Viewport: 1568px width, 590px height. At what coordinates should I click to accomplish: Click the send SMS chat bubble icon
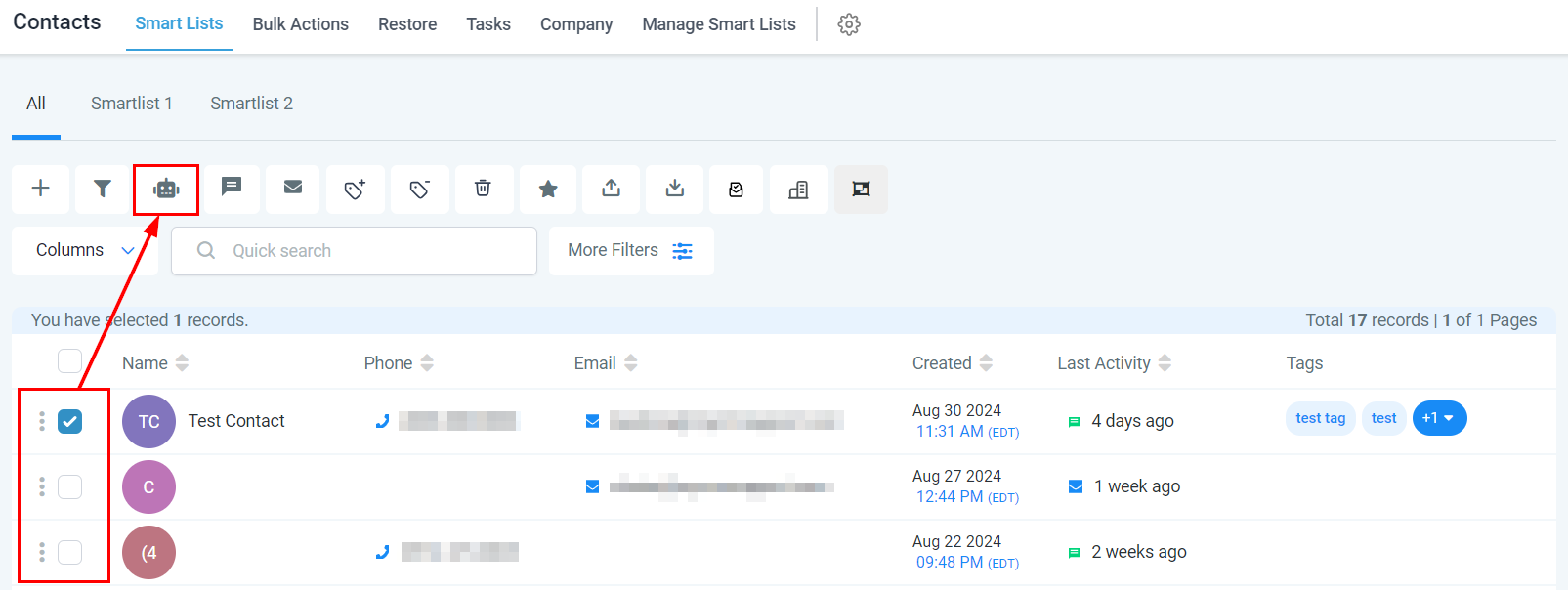pyautogui.click(x=232, y=188)
